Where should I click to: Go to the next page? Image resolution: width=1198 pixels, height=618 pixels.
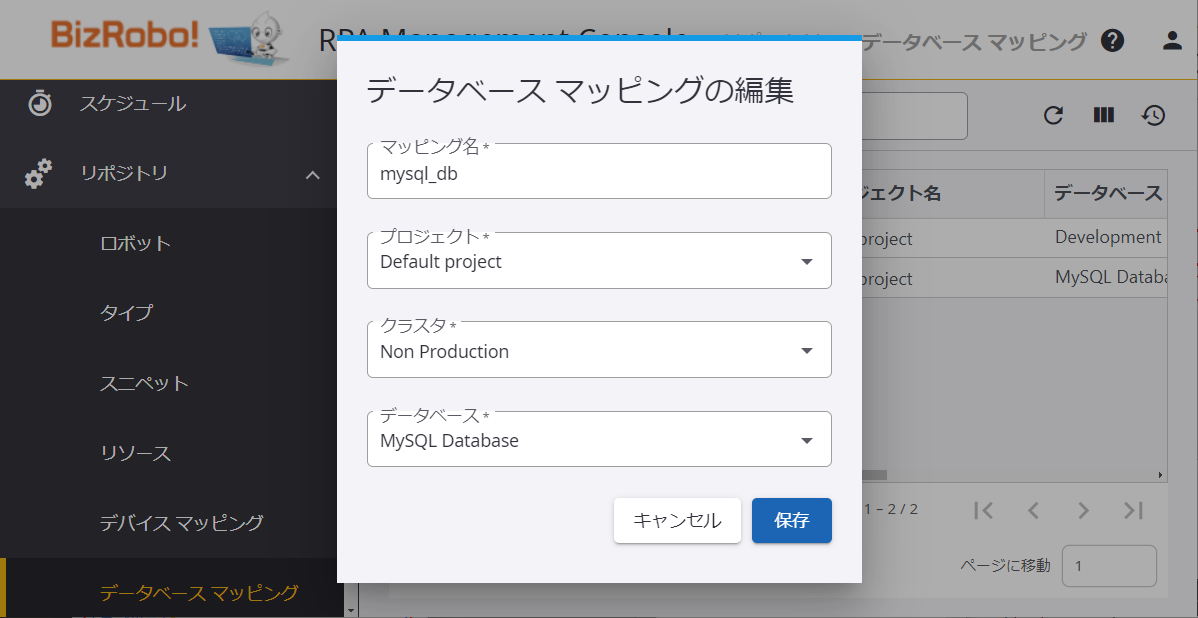[x=1083, y=510]
